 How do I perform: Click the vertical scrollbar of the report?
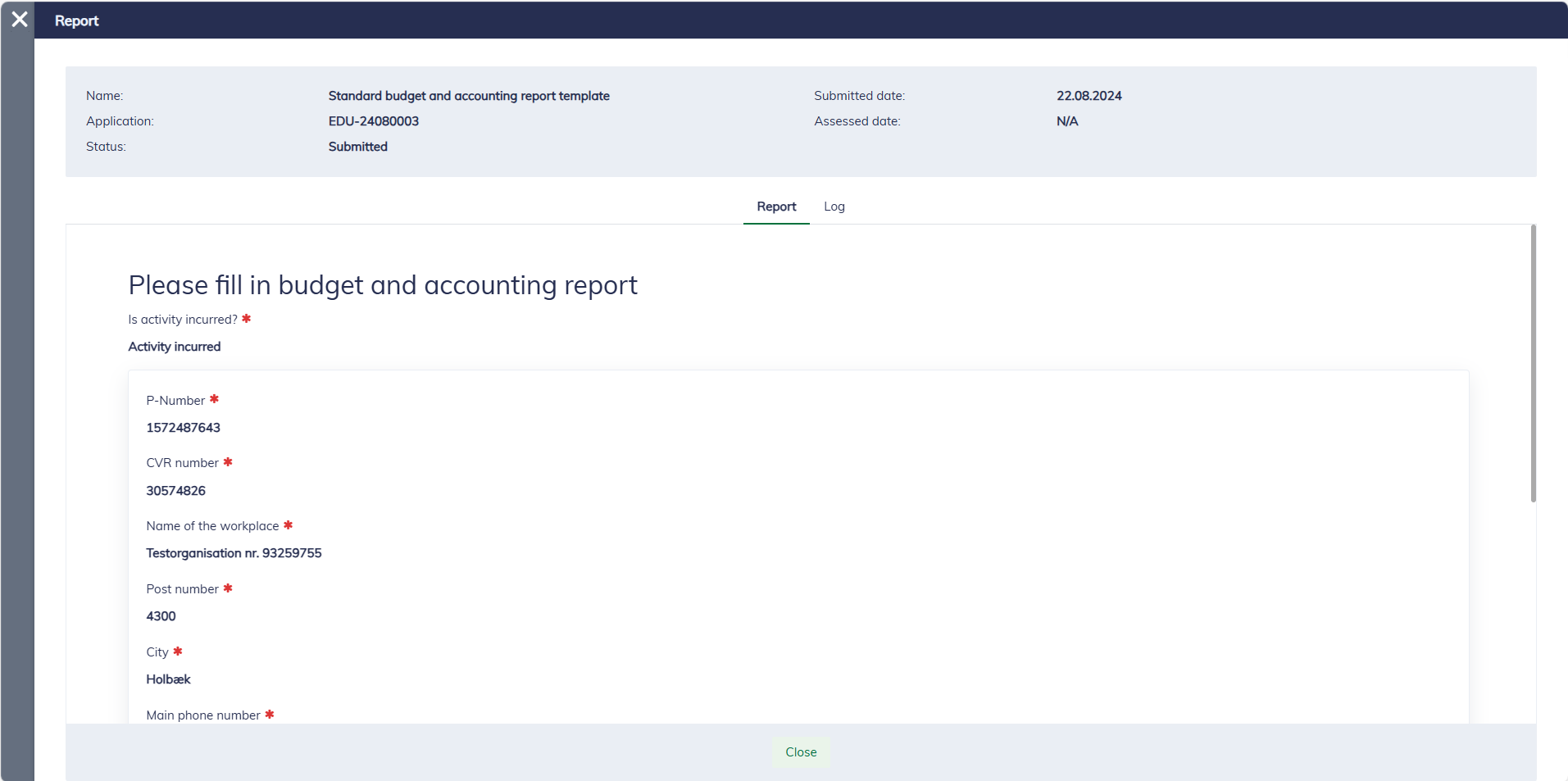(1533, 365)
